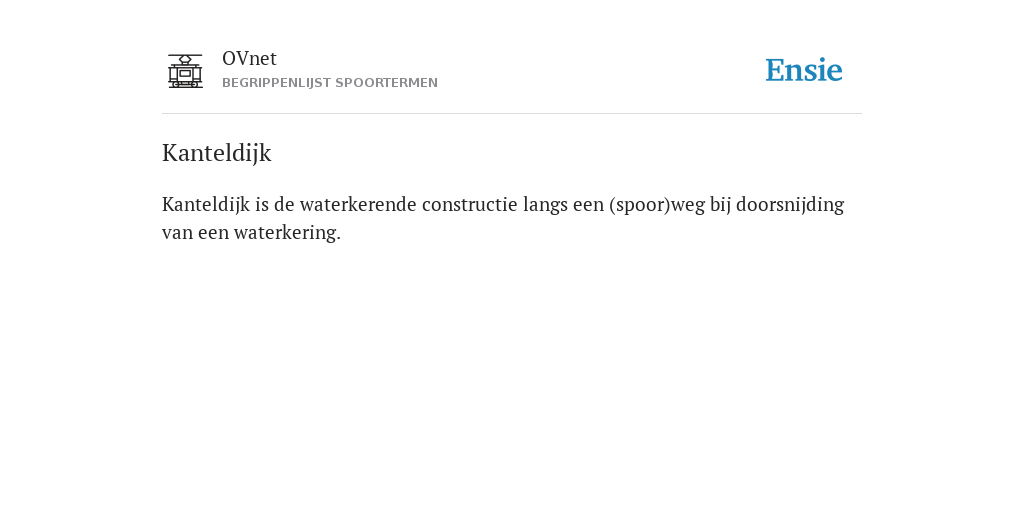Viewport: 1024px width, 512px height.
Task: Click the word BEGRIPPENLIJST in subtitle
Action: 276,83
